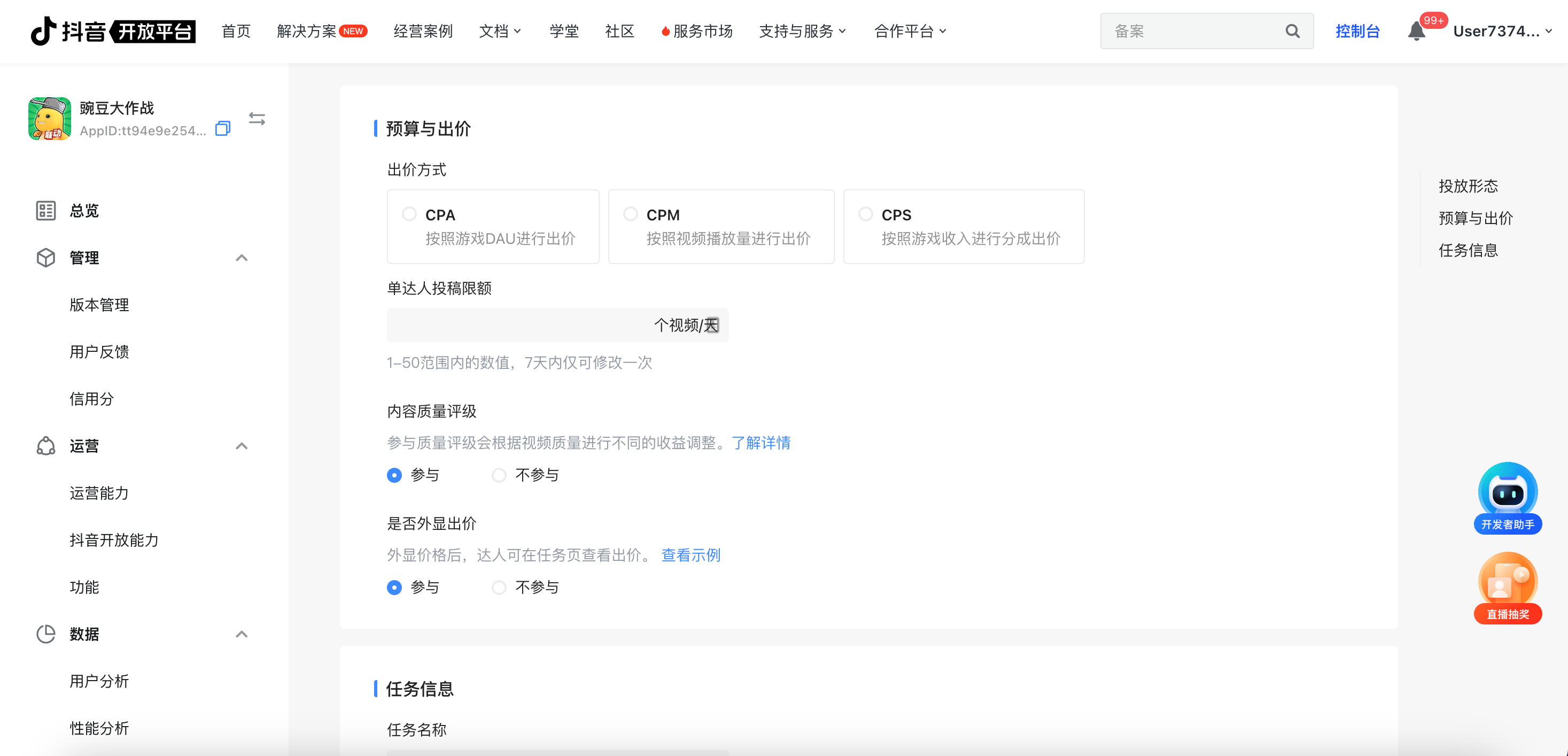The height and width of the screenshot is (756, 1568).
Task: Open 运营能力 in the sidebar
Action: click(99, 493)
